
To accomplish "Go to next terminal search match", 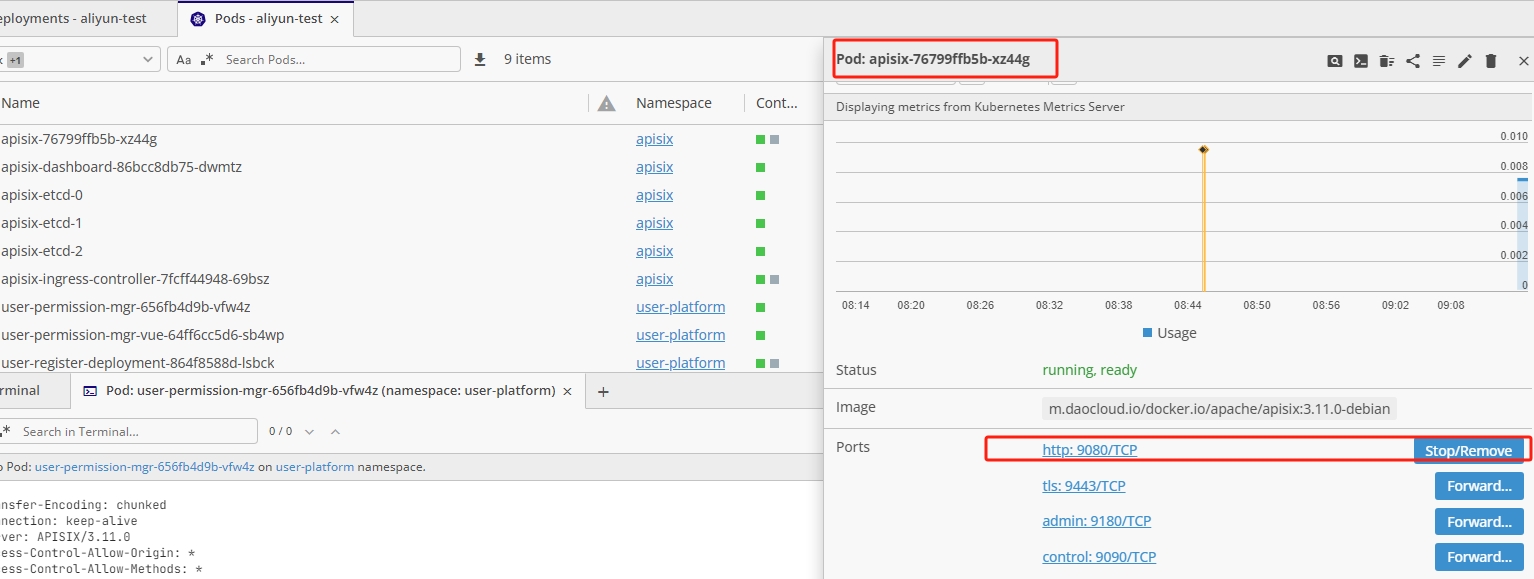I will pos(309,432).
